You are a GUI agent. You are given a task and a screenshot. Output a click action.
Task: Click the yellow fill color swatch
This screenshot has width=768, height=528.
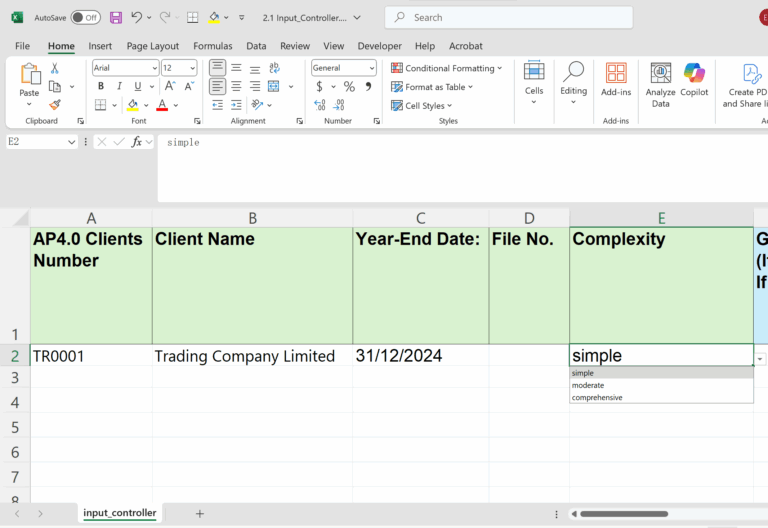click(131, 105)
